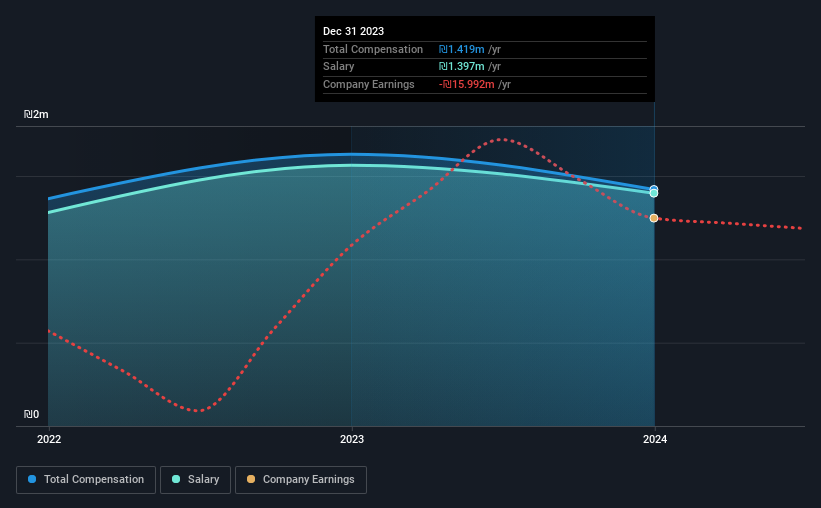This screenshot has height=508, width=821.
Task: Click the teal Salary data point at 2024
Action: (x=654, y=194)
